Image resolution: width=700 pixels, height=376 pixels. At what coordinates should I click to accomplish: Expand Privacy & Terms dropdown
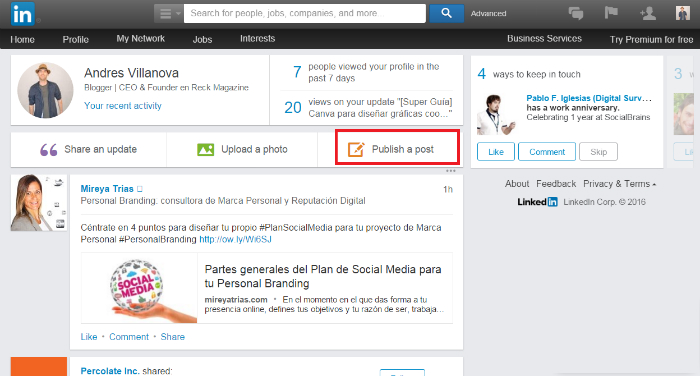click(x=620, y=184)
